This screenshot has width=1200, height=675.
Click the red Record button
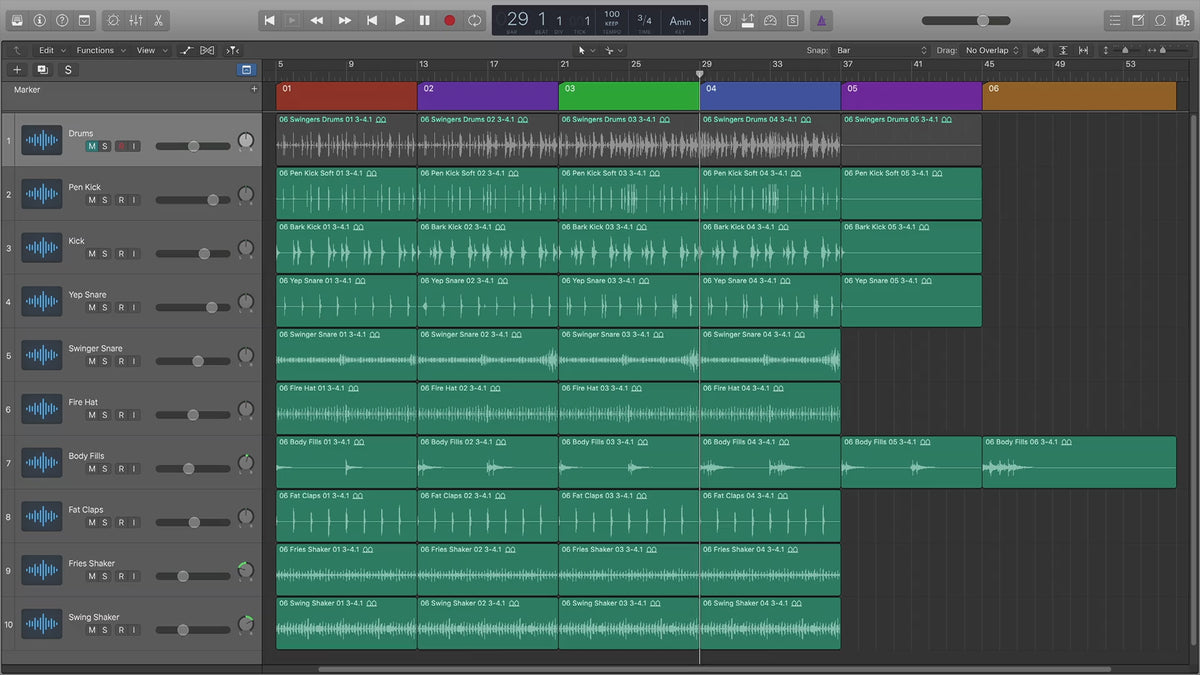[x=449, y=20]
